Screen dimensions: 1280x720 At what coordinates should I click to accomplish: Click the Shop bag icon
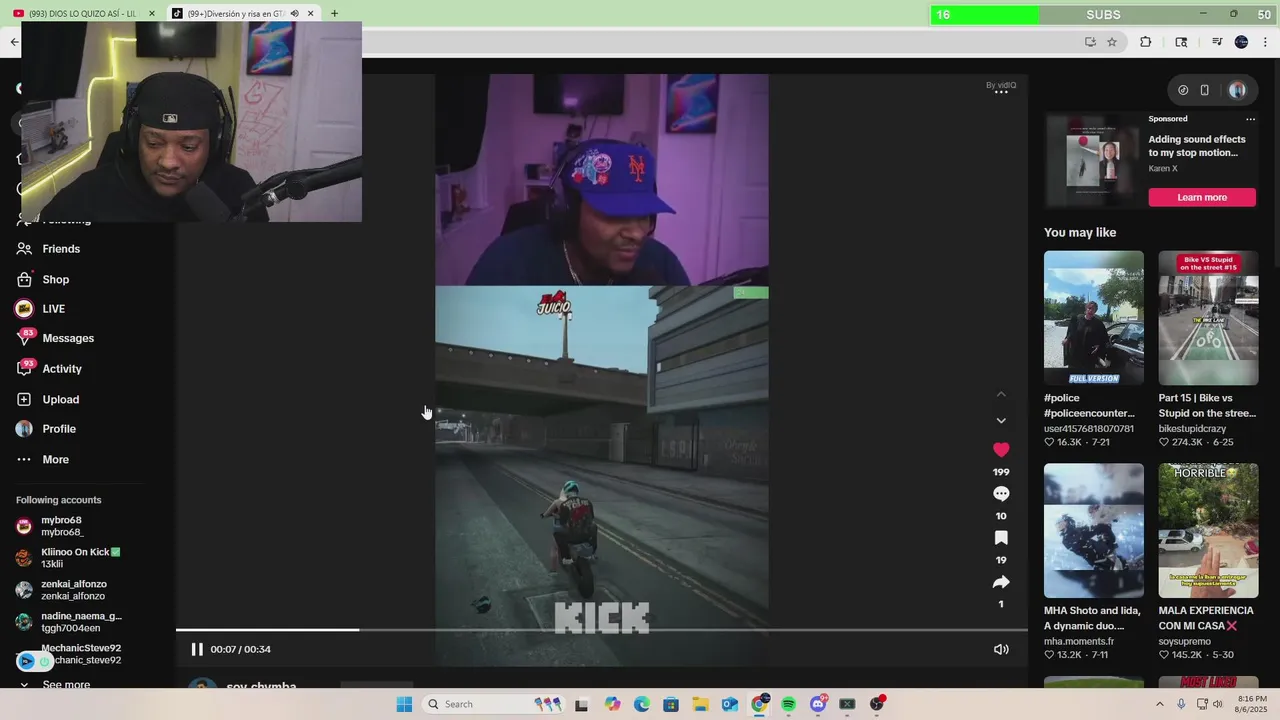(x=24, y=280)
